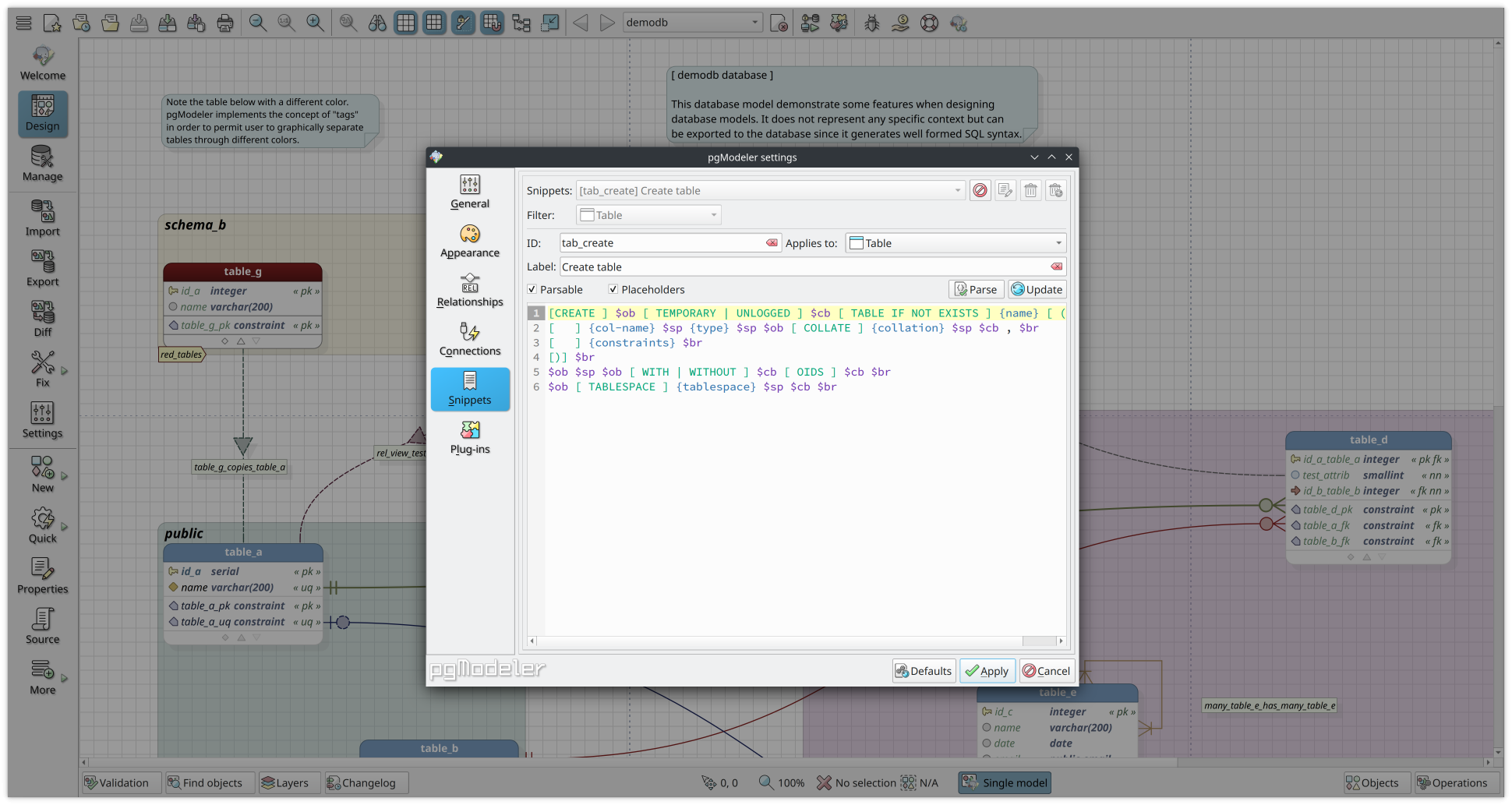The image size is (1512, 805).
Task: Click the edit snippet pencil icon
Action: tap(1005, 190)
